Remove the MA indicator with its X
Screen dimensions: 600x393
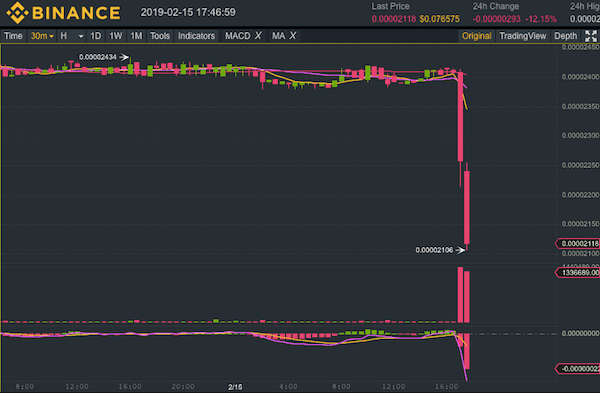tap(293, 36)
